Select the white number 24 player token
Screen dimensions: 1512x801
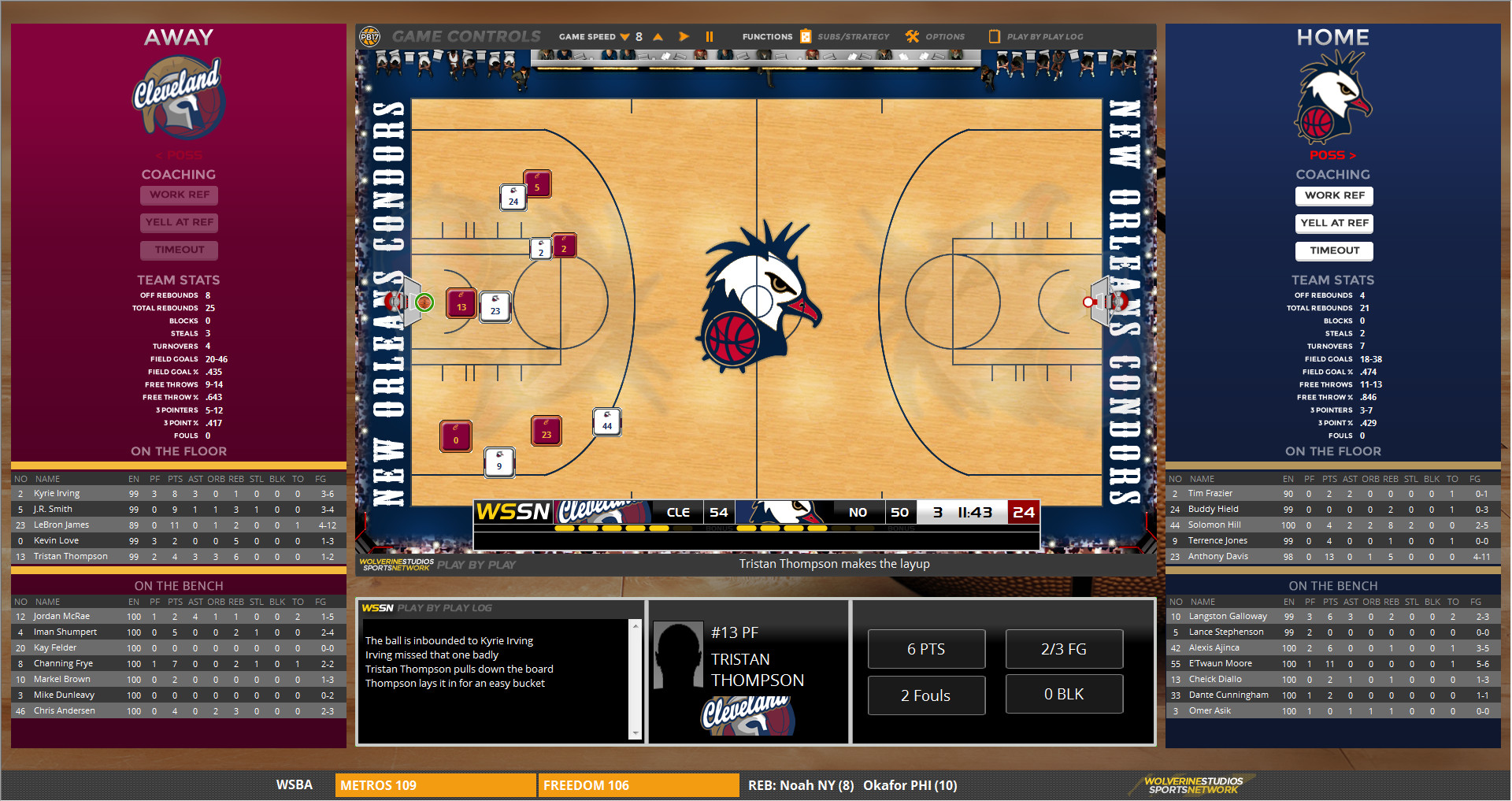[513, 198]
